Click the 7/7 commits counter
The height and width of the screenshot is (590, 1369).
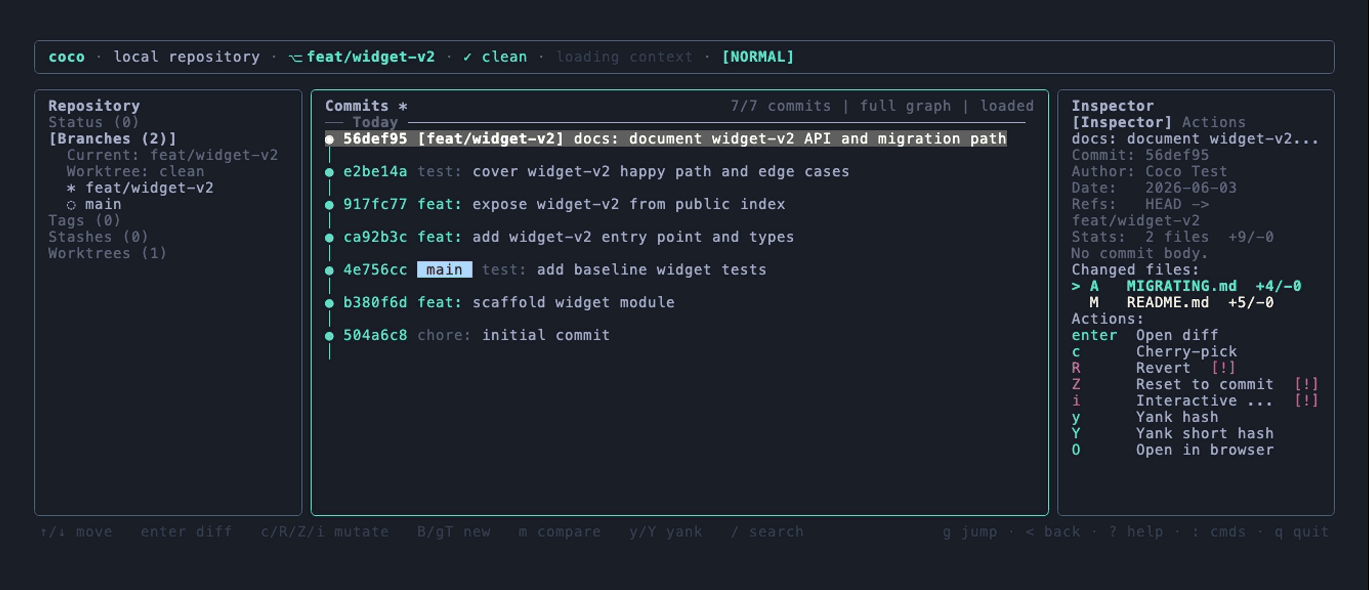click(x=781, y=106)
